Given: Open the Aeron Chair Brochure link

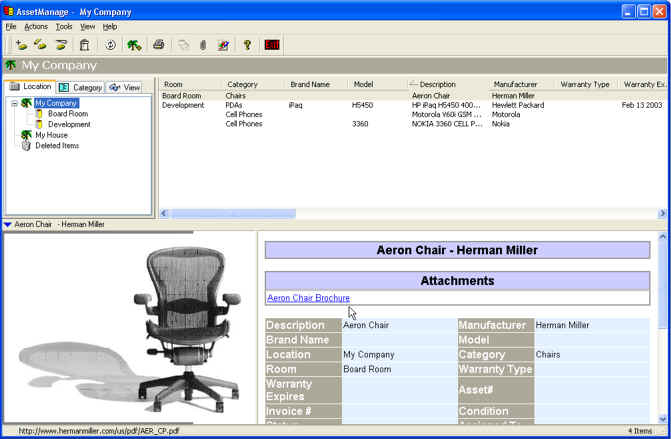Looking at the screenshot, I should pos(308,298).
